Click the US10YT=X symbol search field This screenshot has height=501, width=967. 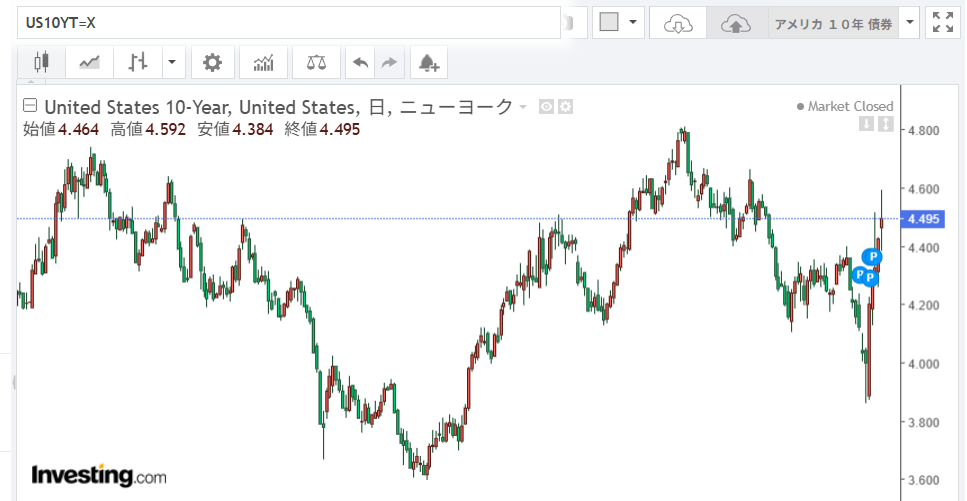click(289, 23)
